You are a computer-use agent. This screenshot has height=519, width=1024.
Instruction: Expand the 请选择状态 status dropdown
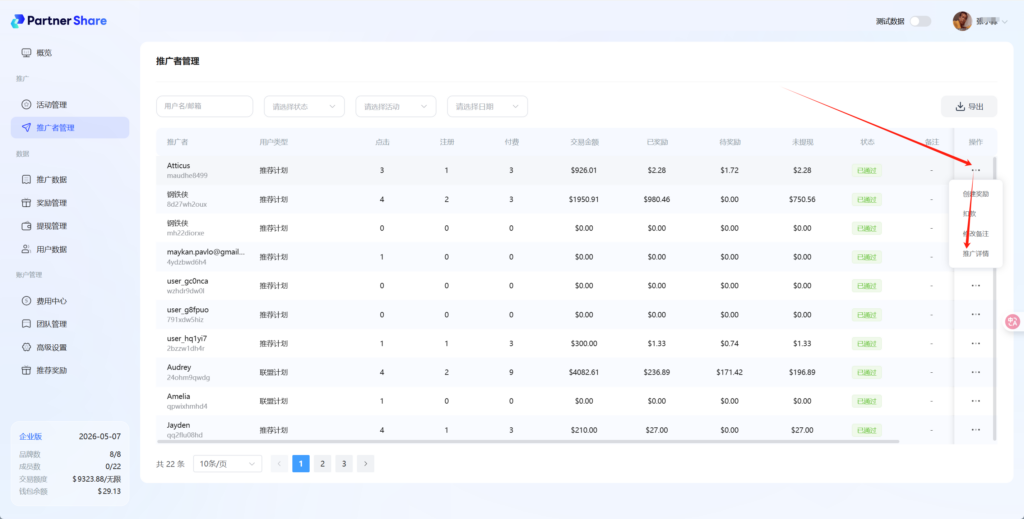click(304, 106)
